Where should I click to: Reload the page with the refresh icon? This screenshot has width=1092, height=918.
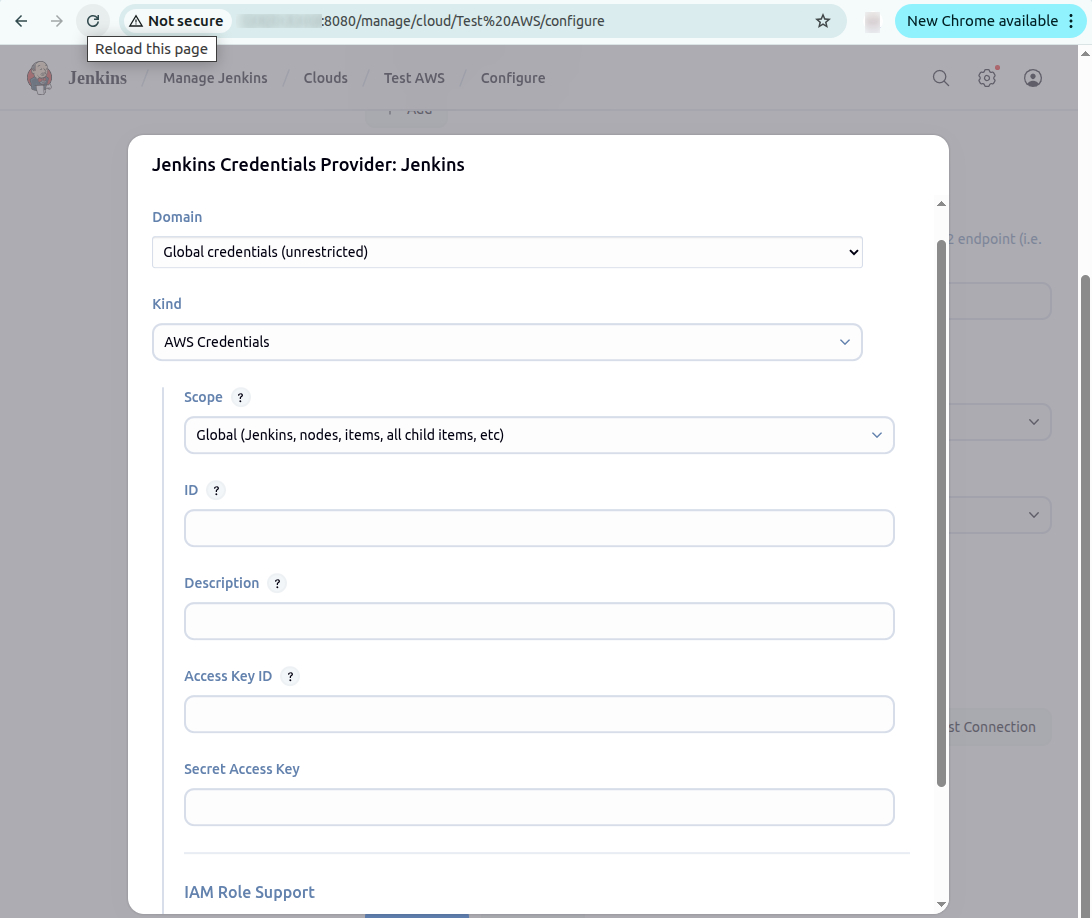coord(91,20)
